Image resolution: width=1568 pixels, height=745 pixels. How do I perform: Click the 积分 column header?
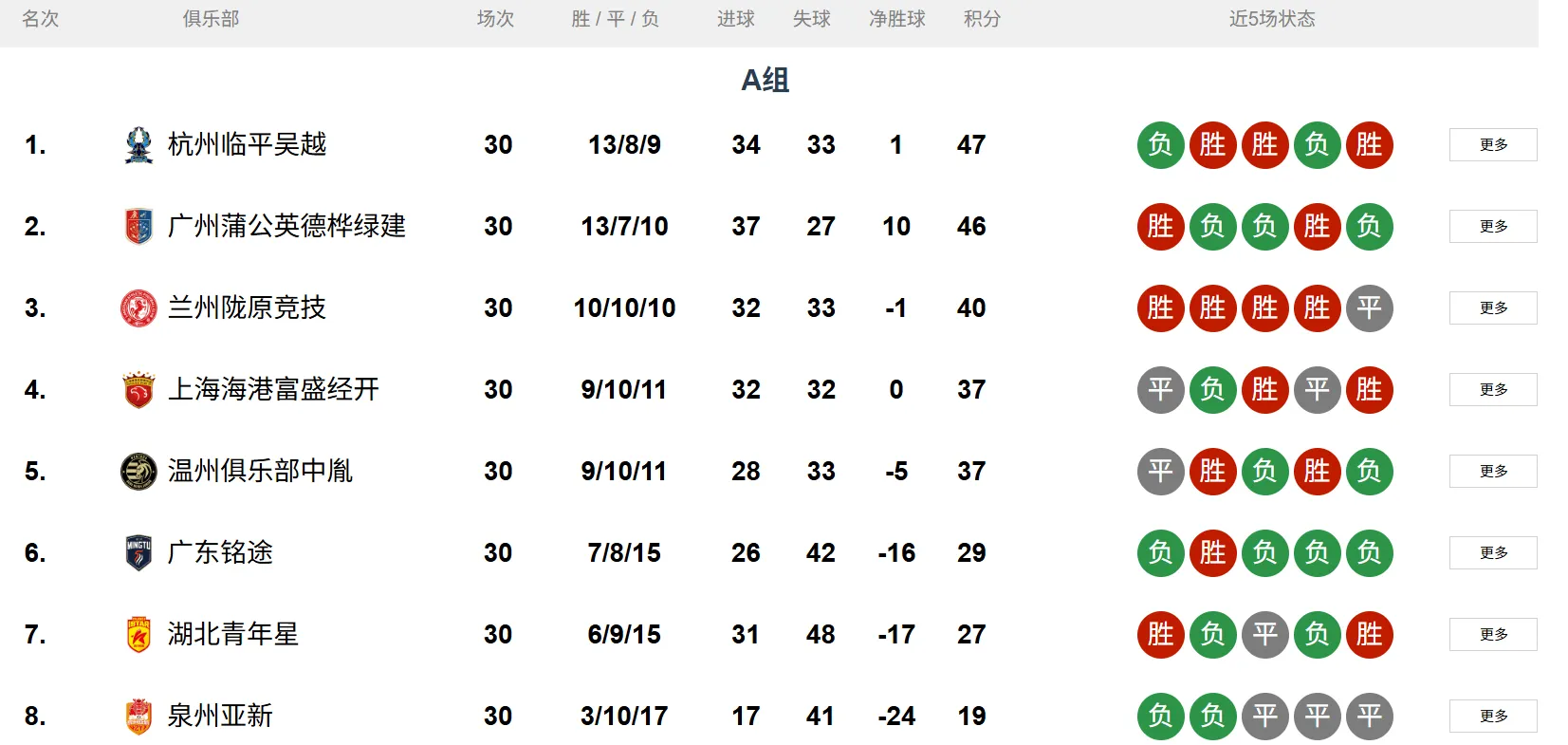pos(982,19)
